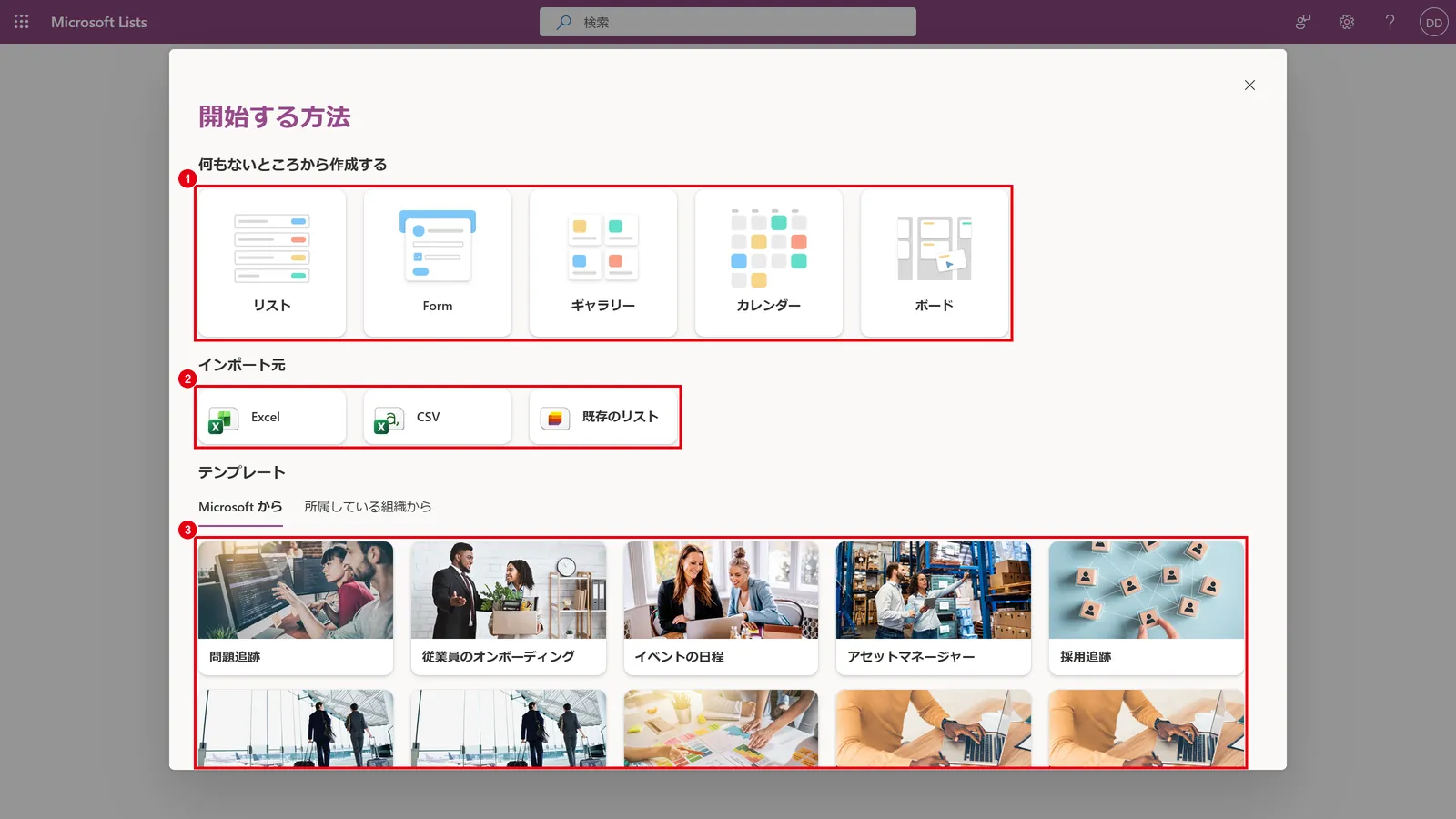Click the search magnifier icon
Screen dimensions: 1456x819
coord(564,22)
